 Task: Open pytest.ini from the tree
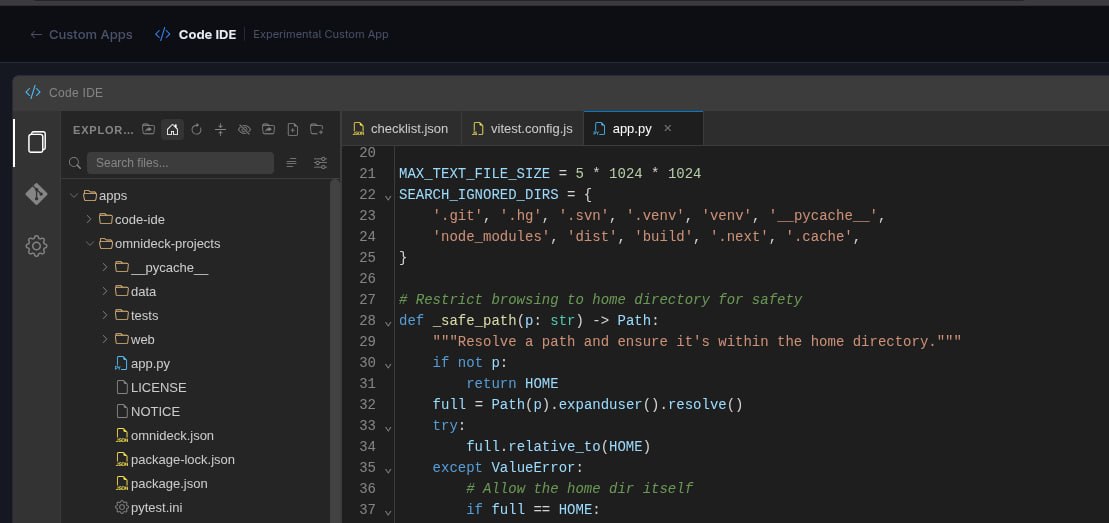click(157, 508)
